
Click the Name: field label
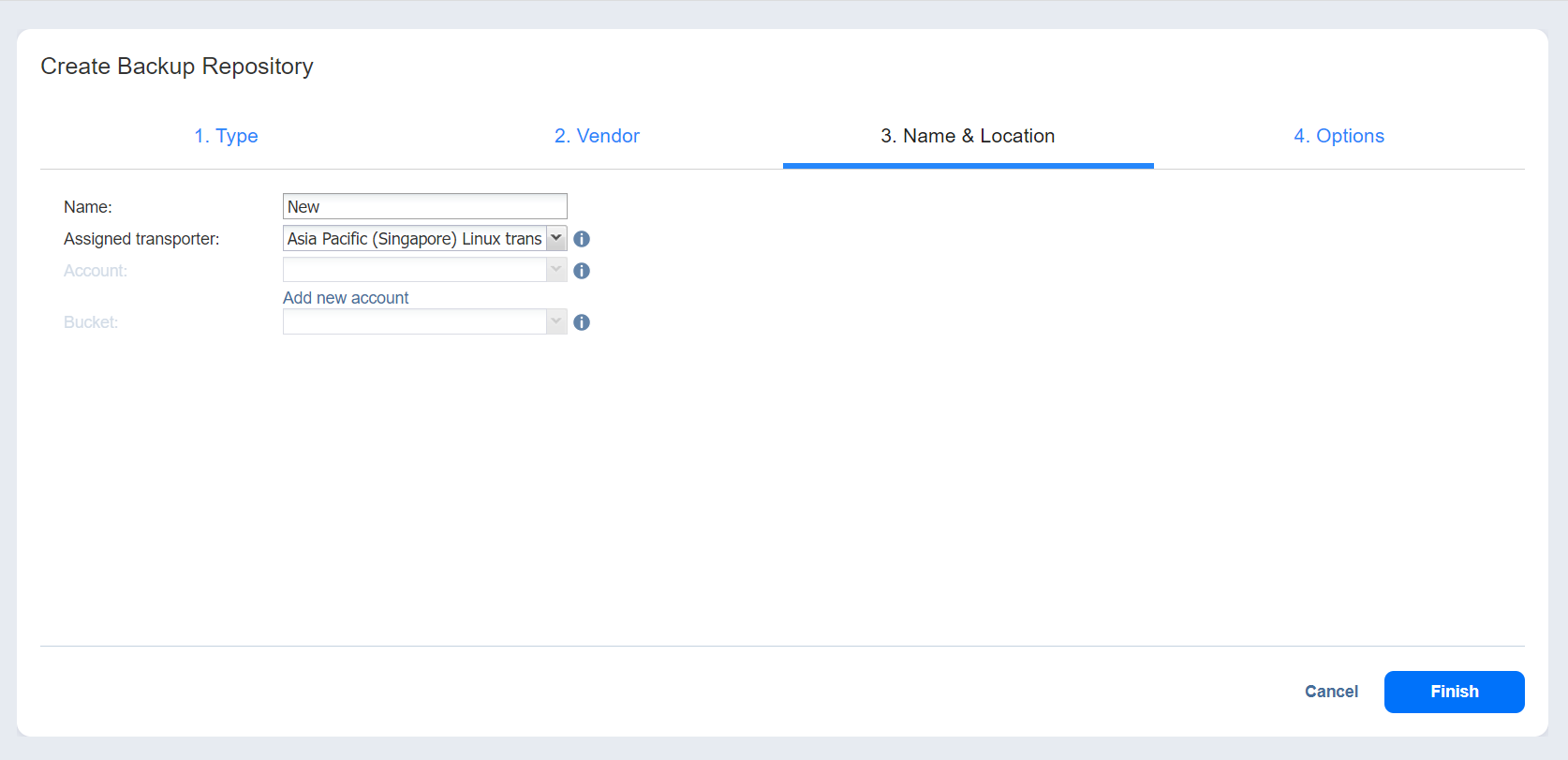click(x=88, y=207)
